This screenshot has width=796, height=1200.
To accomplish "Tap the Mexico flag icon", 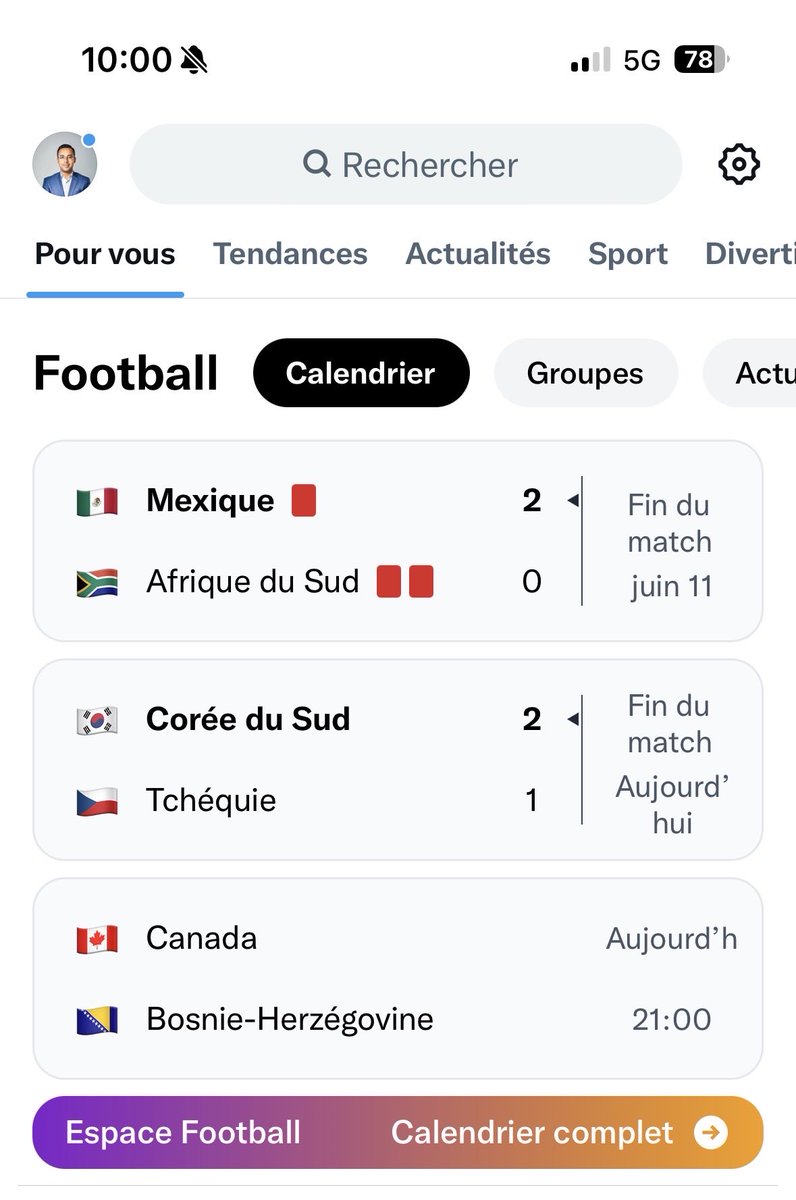I will [97, 501].
